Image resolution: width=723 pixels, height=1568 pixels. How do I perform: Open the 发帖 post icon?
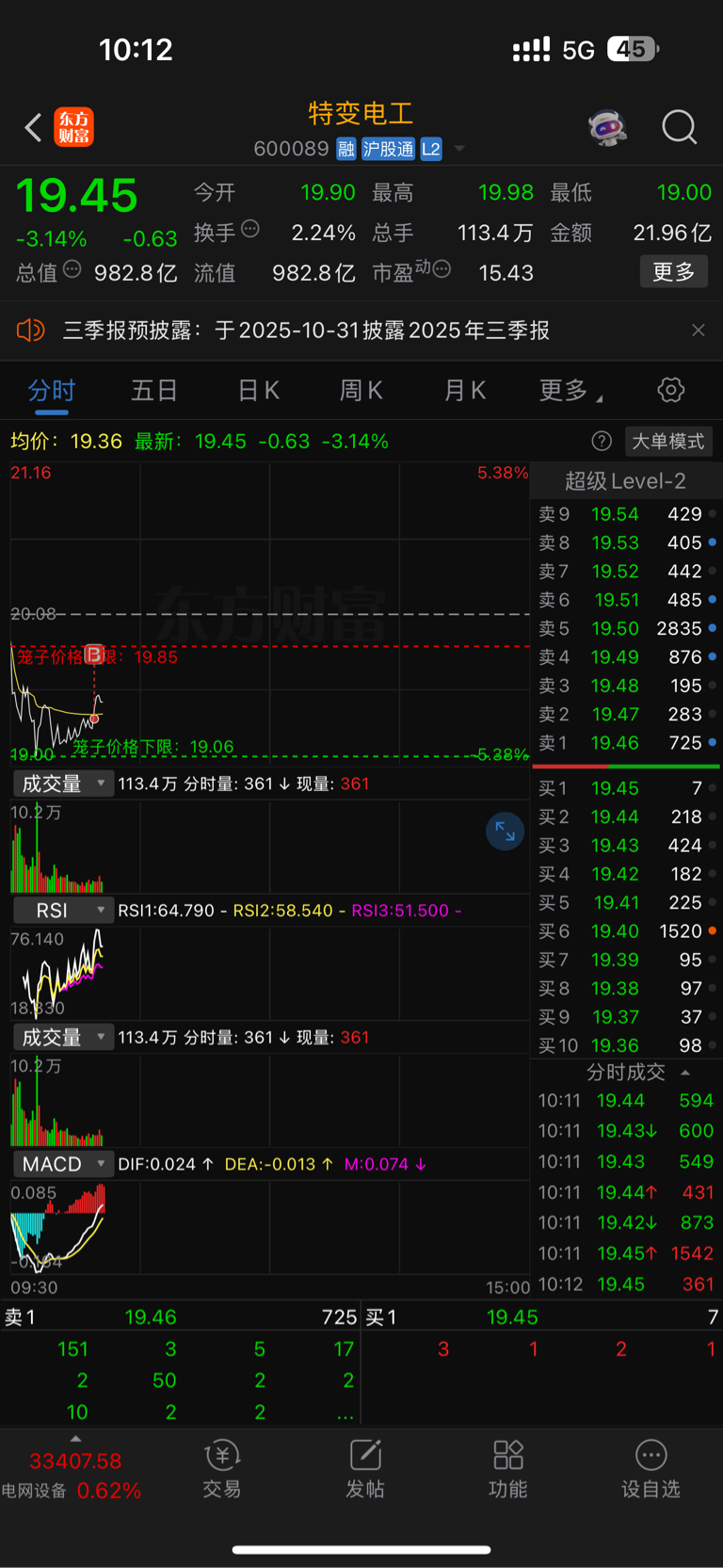point(365,1469)
